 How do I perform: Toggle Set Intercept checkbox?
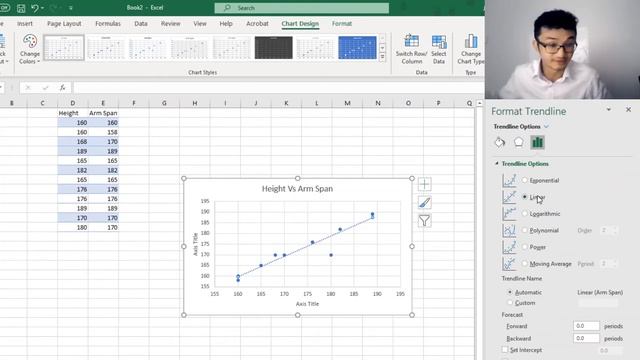[x=505, y=350]
